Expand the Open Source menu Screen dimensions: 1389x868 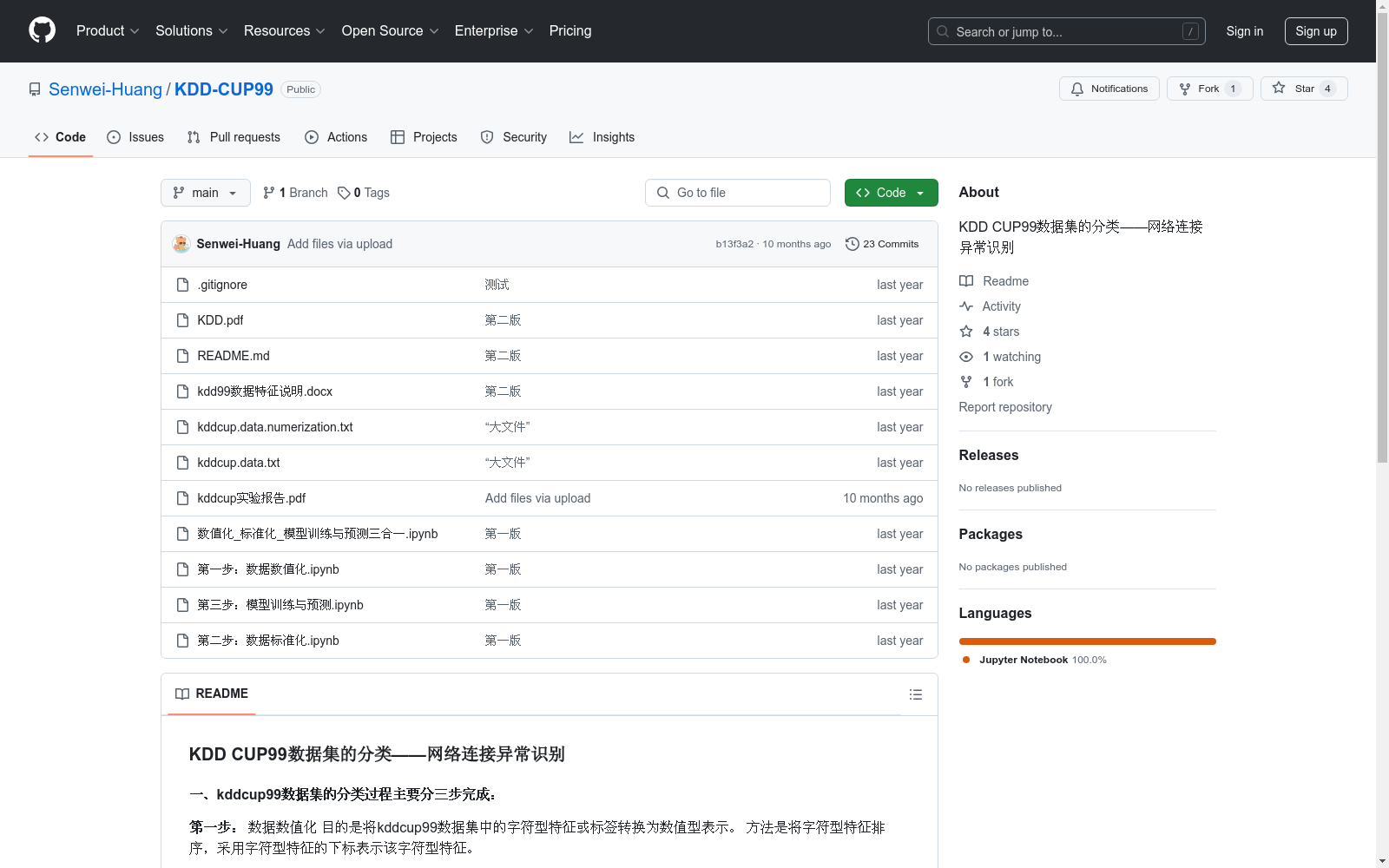coord(391,30)
